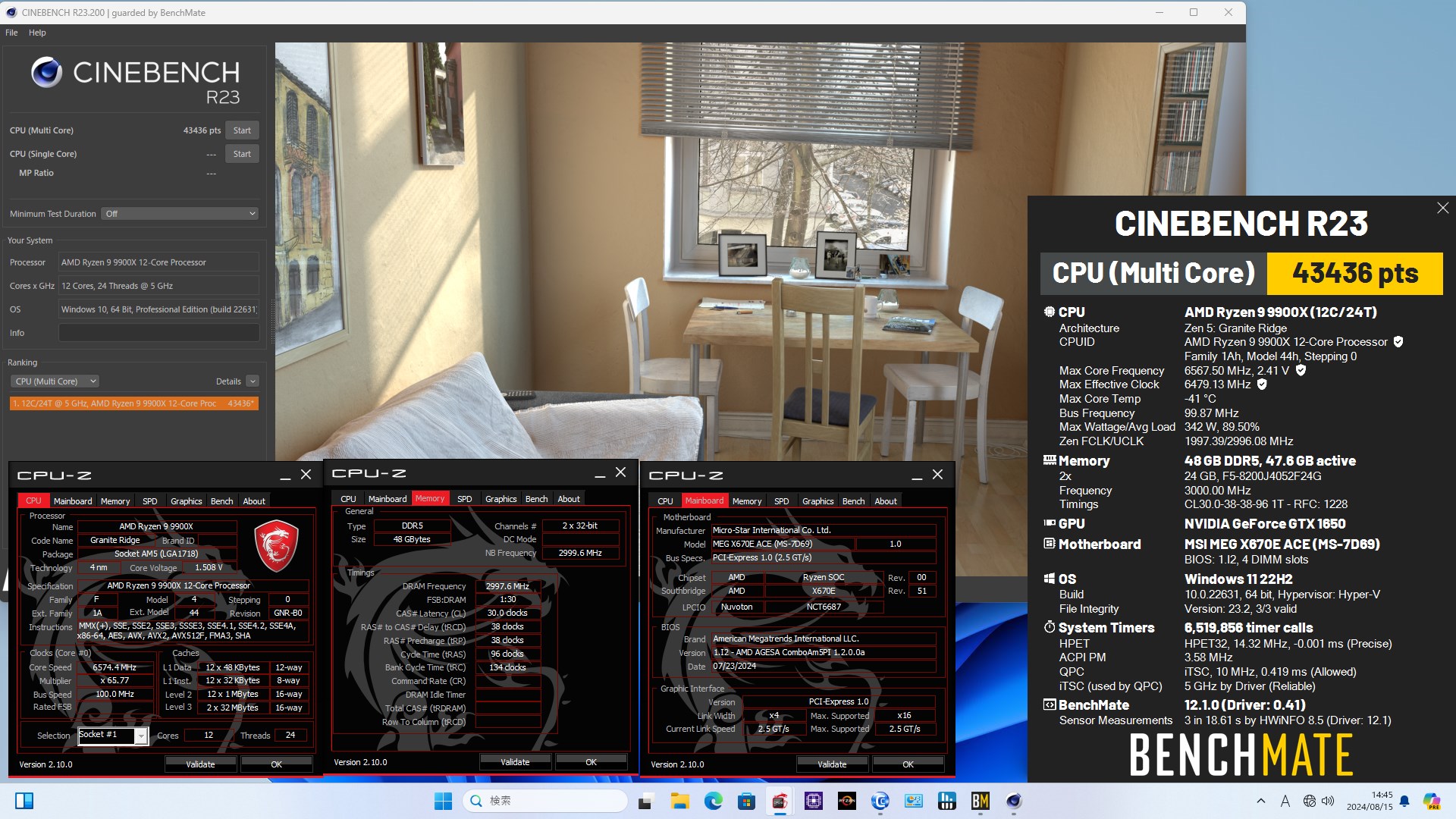Viewport: 1456px width, 819px height.
Task: Click the BenchMate BM taskbar icon
Action: point(980,801)
